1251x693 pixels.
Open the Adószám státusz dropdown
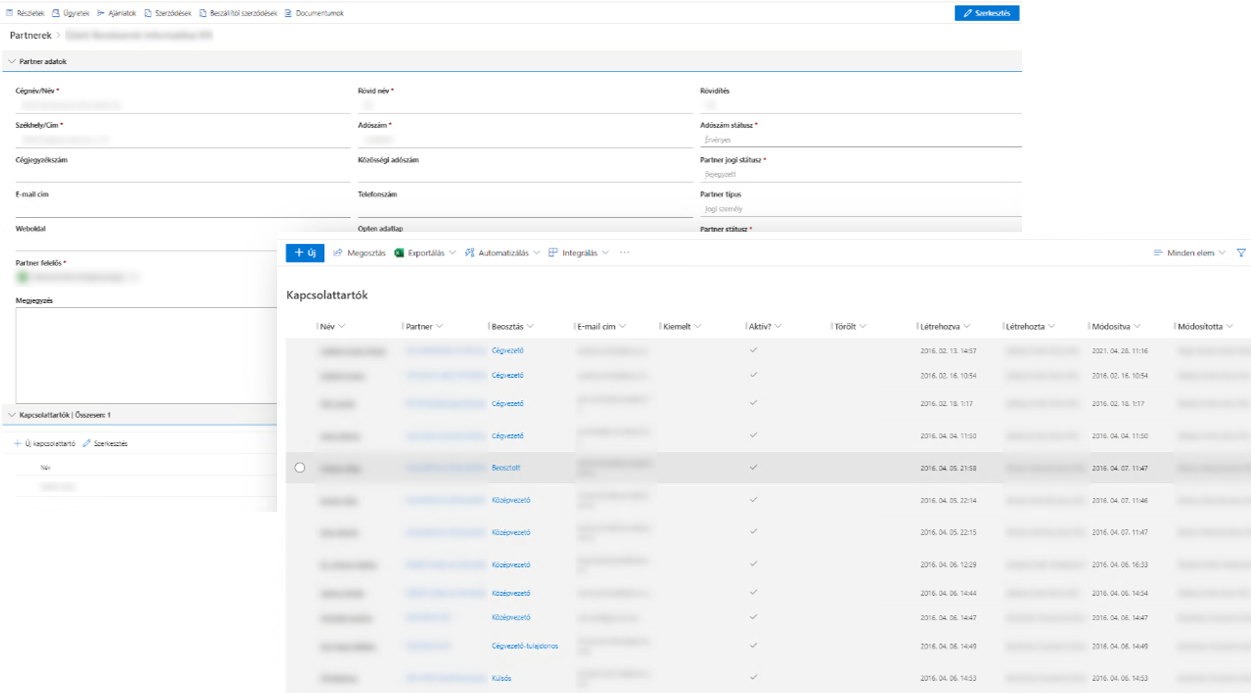(x=861, y=140)
